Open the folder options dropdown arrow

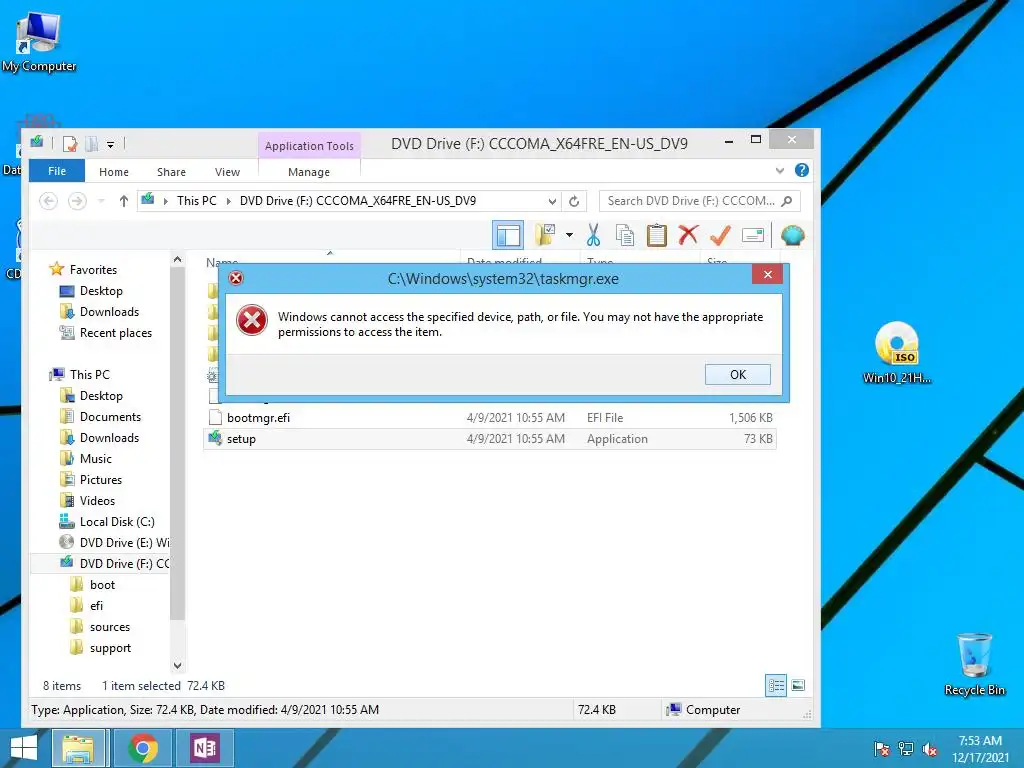(x=569, y=235)
